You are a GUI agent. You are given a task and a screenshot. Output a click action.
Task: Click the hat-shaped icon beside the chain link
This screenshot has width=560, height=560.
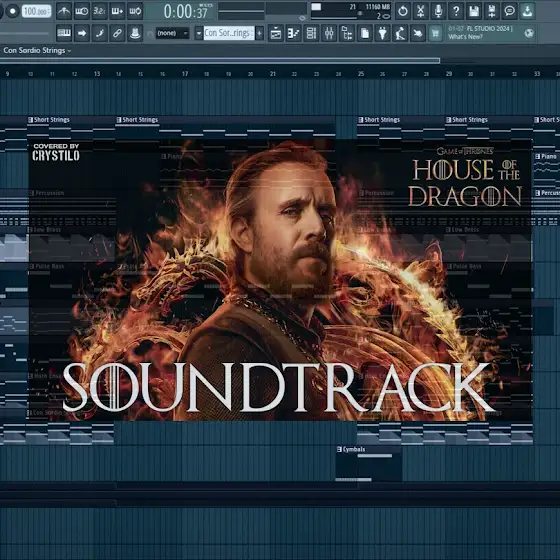tap(135, 33)
